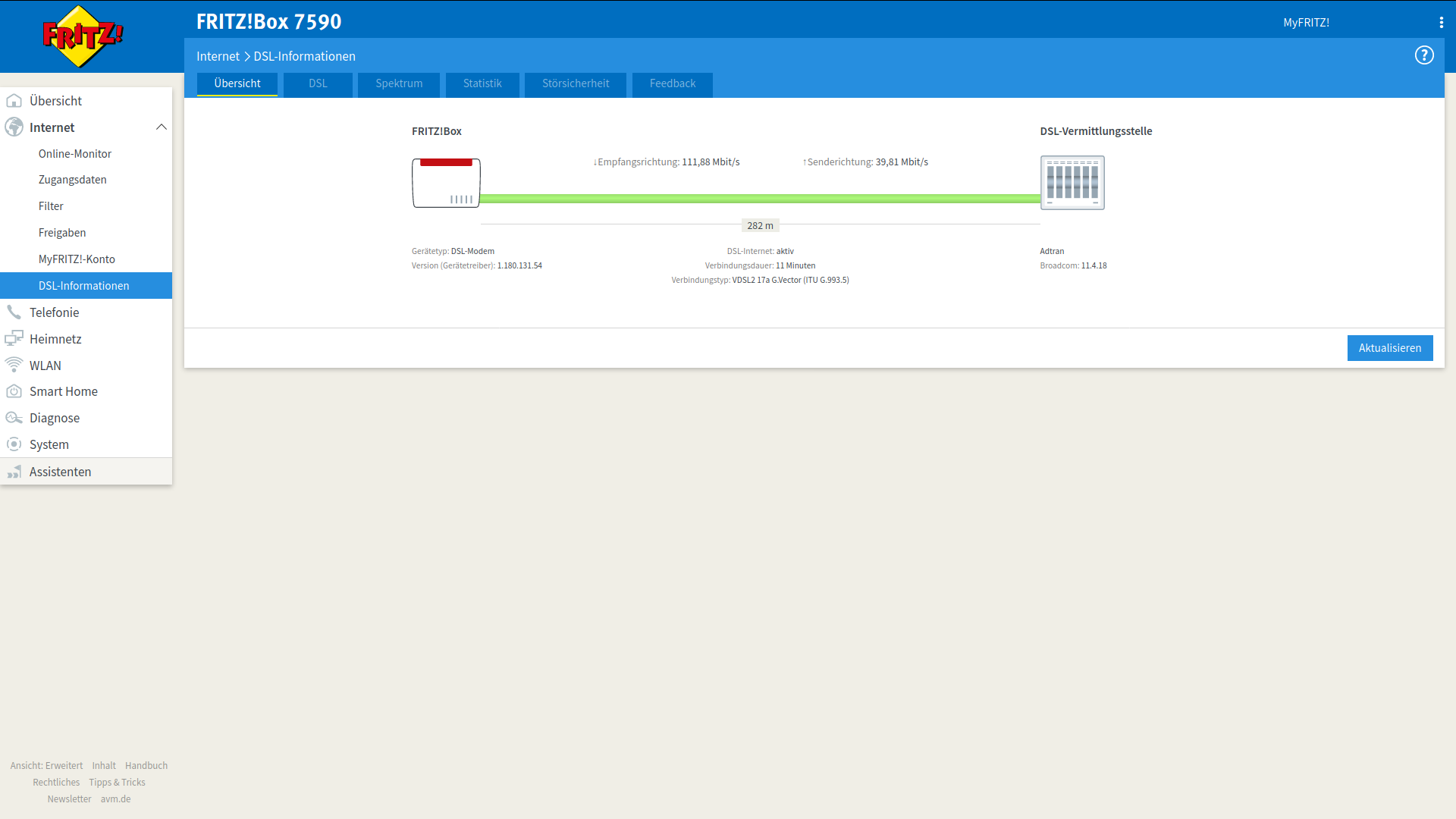Image resolution: width=1456 pixels, height=819 pixels.
Task: Collapse the Internet menu chevron
Action: (161, 127)
